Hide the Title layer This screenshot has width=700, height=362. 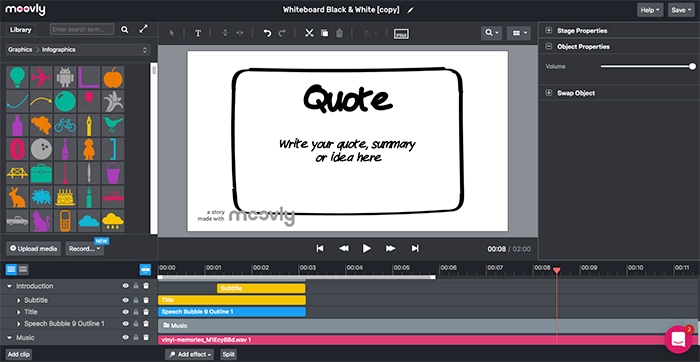[126, 312]
